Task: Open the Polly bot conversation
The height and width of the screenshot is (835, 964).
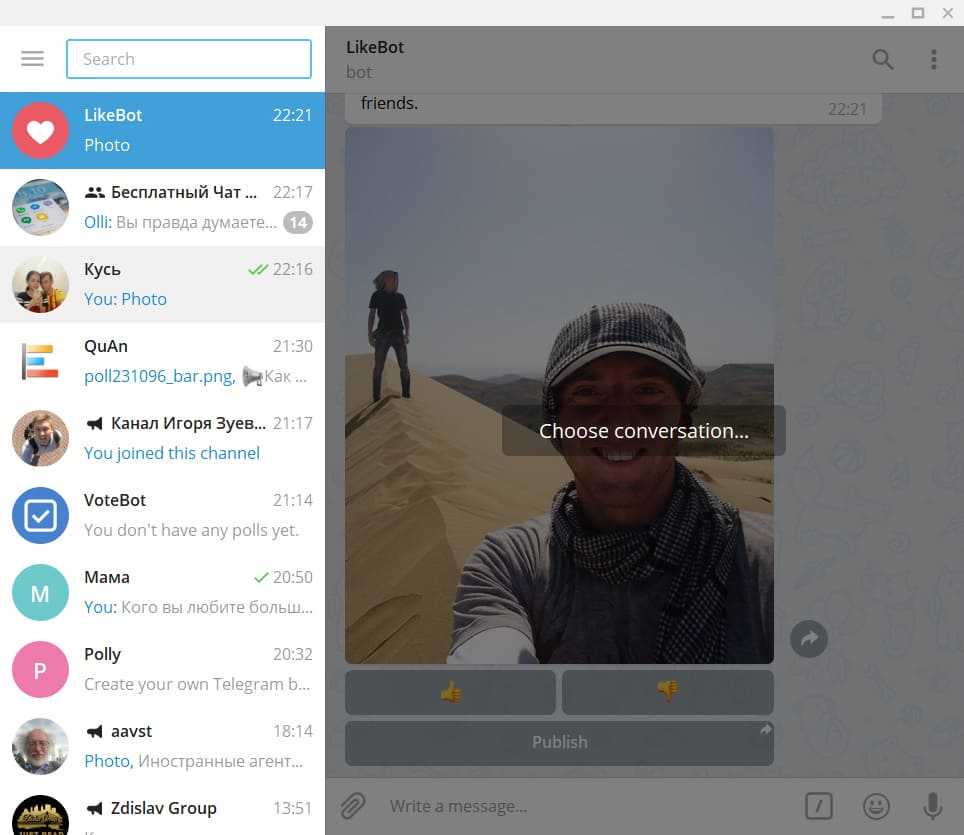Action: [162, 669]
